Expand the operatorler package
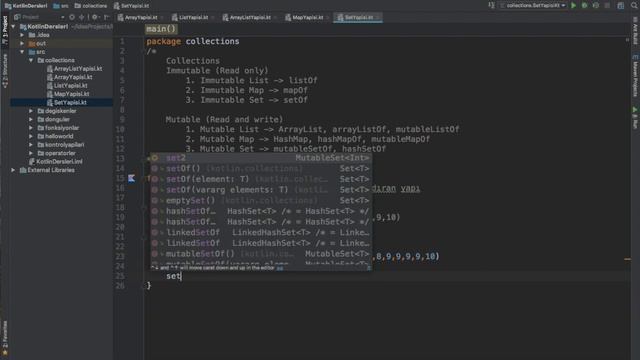 coord(31,153)
